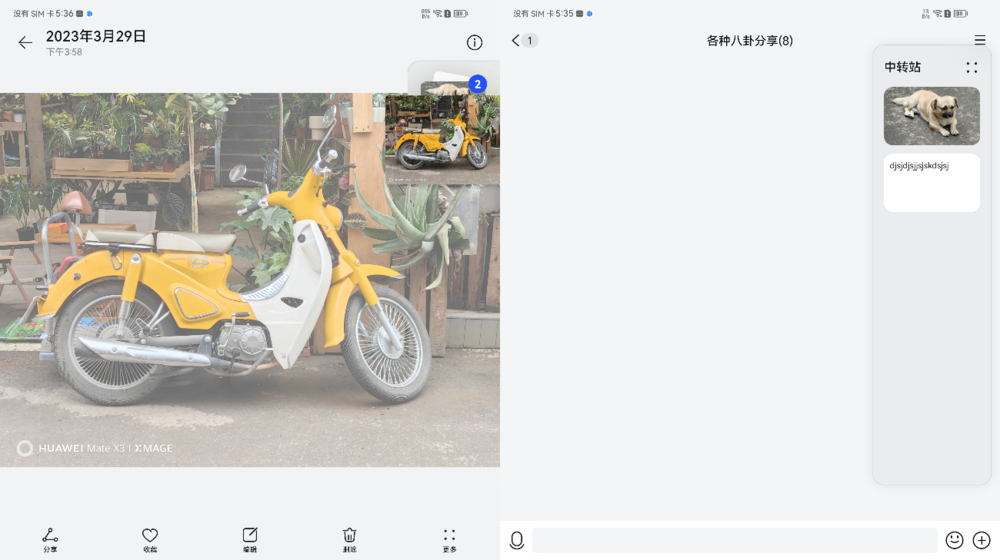Tap the voice input microphone icon
Screen dimensions: 1000x560
pos(516,540)
